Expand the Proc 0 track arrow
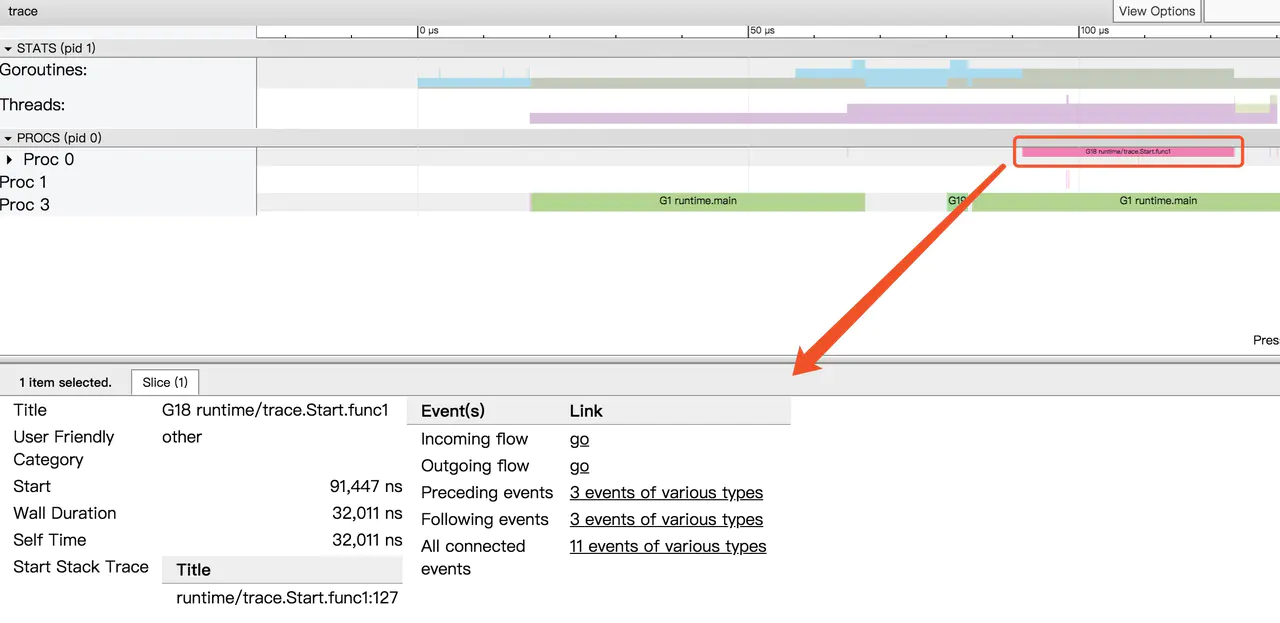This screenshot has height=623, width=1280. pyautogui.click(x=10, y=160)
